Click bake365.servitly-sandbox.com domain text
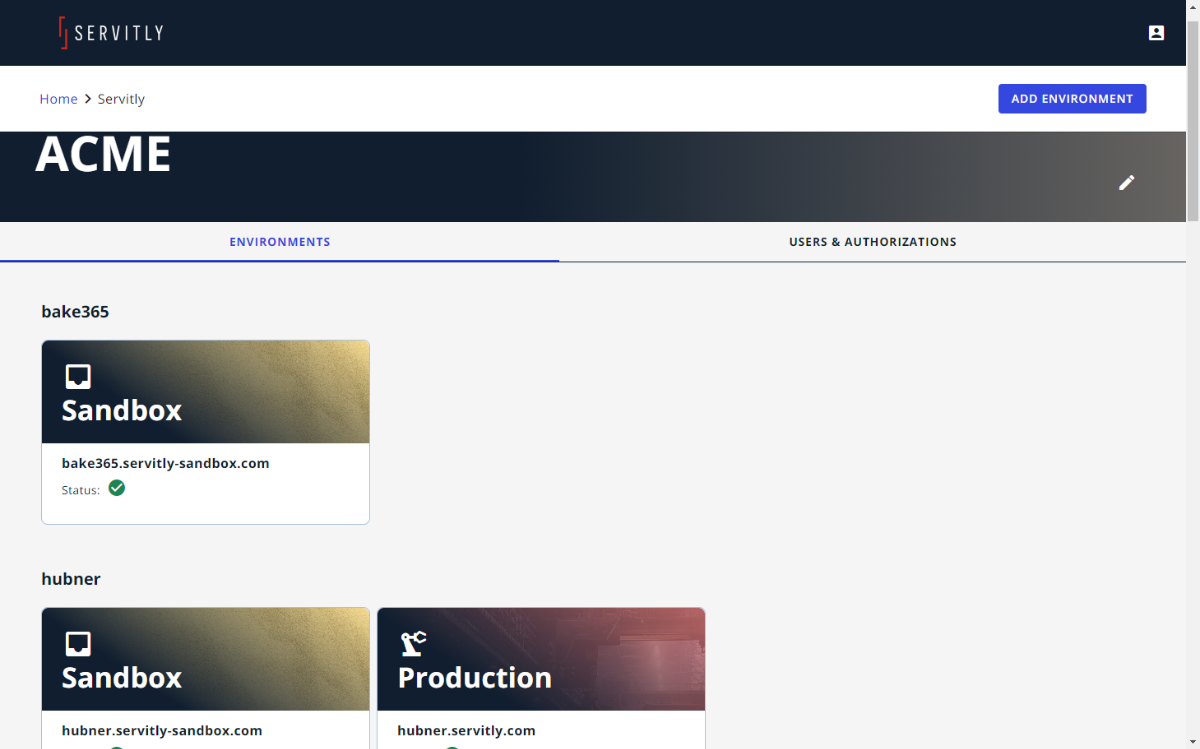This screenshot has width=1200, height=749. pyautogui.click(x=165, y=463)
